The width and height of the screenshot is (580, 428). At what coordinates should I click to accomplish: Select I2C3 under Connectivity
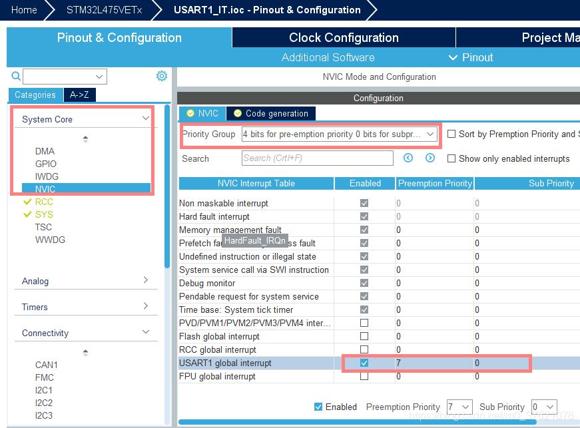point(44,415)
